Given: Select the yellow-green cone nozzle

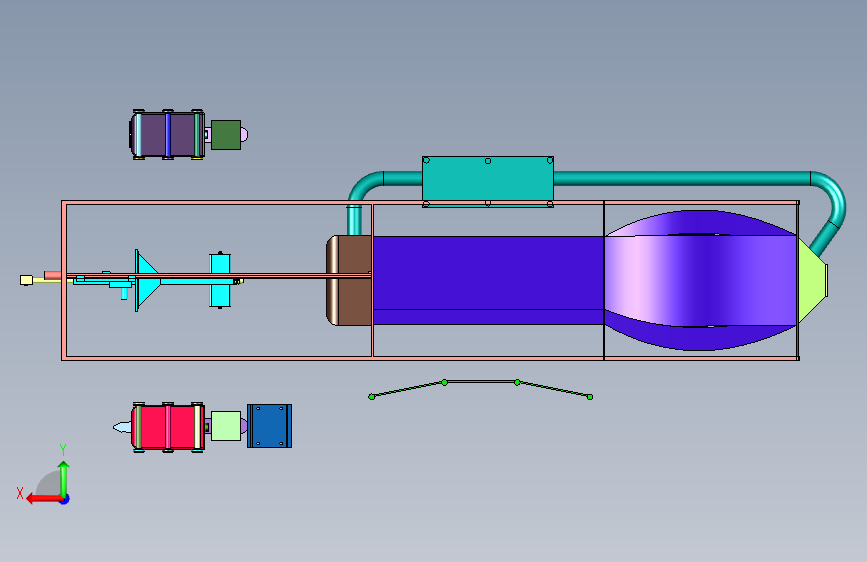Looking at the screenshot, I should pos(812,281).
